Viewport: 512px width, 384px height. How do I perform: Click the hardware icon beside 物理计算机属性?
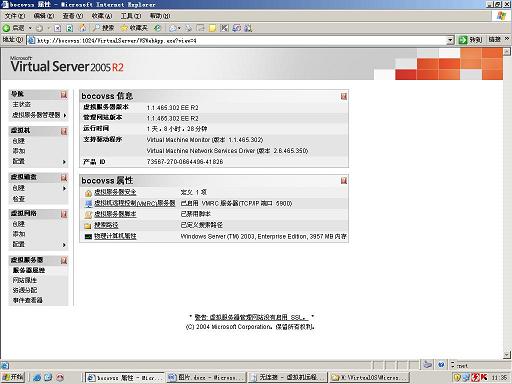pyautogui.click(x=88, y=237)
